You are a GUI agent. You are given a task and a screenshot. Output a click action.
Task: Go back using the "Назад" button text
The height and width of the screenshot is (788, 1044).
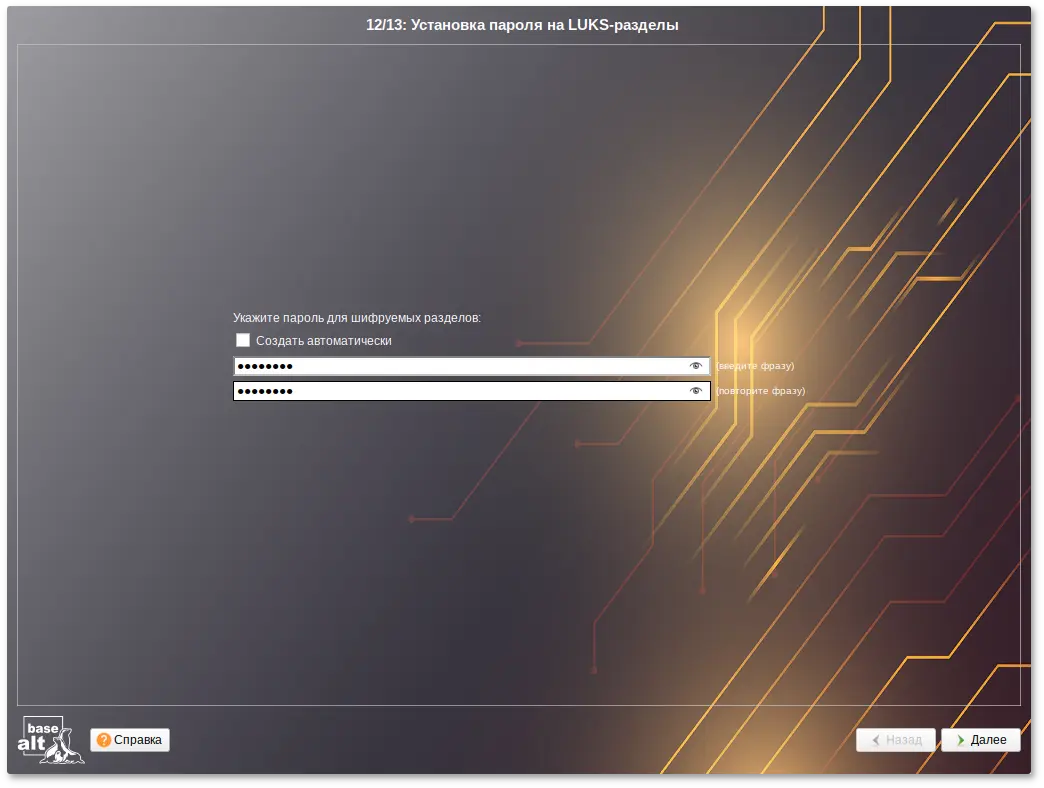904,740
